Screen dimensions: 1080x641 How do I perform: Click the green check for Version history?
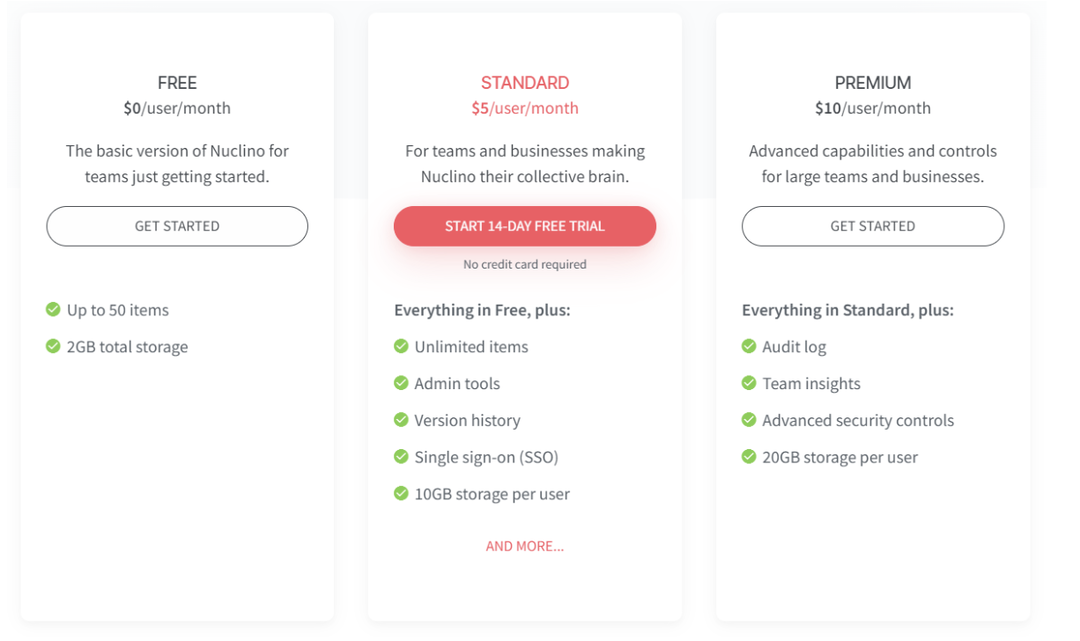coord(401,419)
